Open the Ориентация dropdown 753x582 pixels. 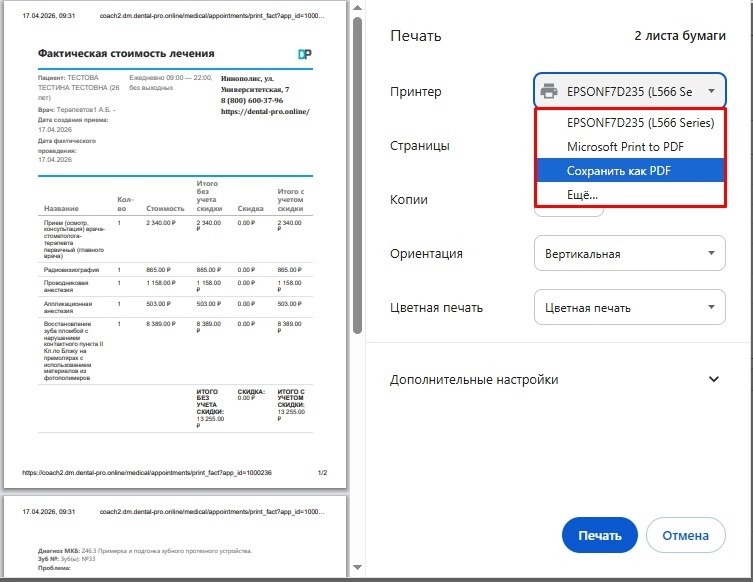(x=630, y=253)
